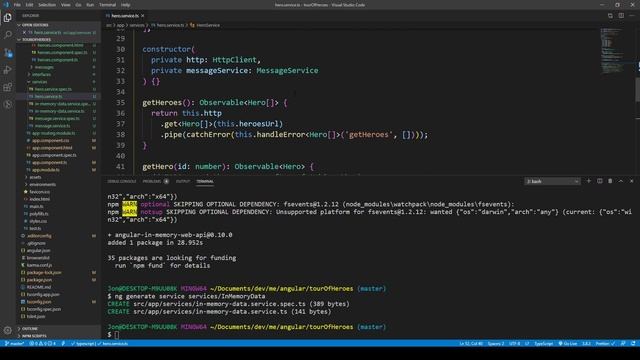Image resolution: width=640 pixels, height=360 pixels.
Task: Click the notifications bell in status bar
Action: 633,344
